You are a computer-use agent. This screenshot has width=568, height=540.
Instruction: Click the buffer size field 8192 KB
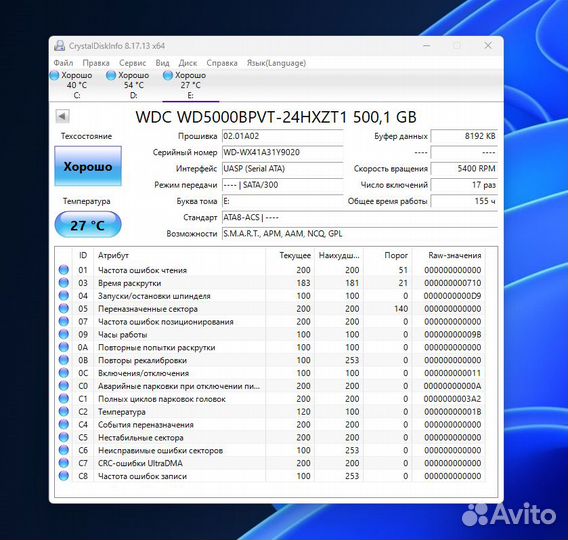pos(464,136)
